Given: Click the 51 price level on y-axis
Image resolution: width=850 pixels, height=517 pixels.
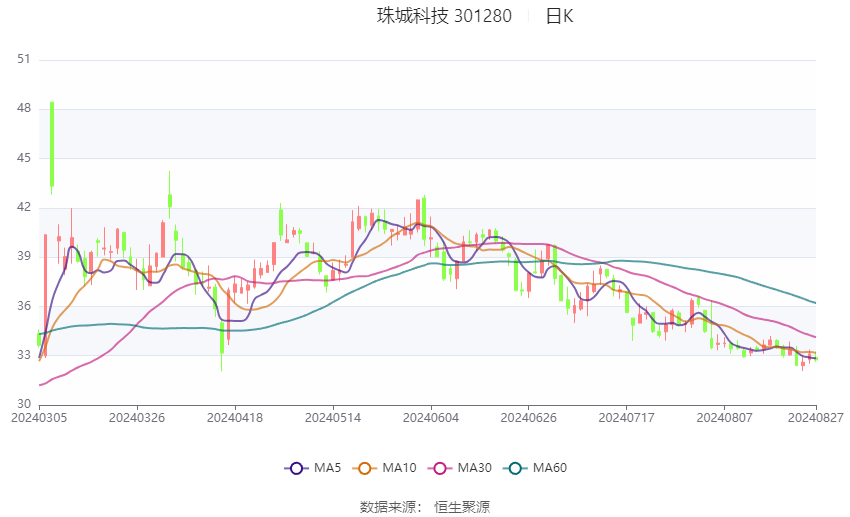Looking at the screenshot, I should [24, 60].
